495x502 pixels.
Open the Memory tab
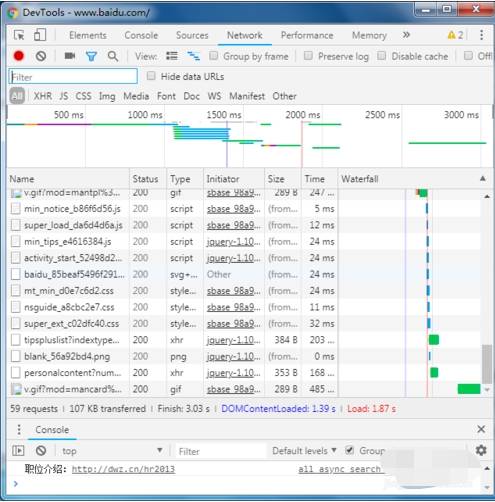pos(369,35)
